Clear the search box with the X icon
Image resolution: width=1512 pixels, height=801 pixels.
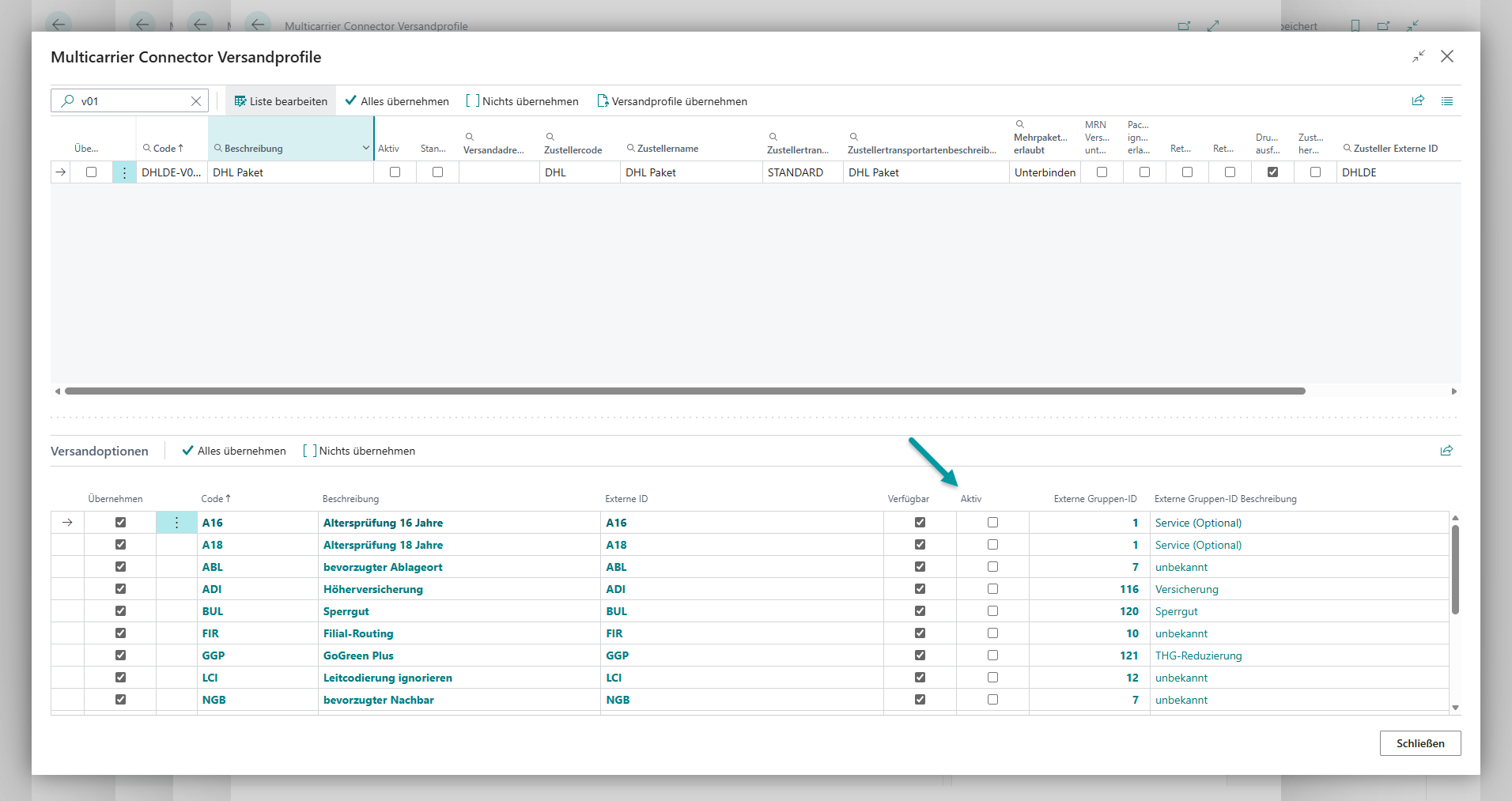[196, 101]
